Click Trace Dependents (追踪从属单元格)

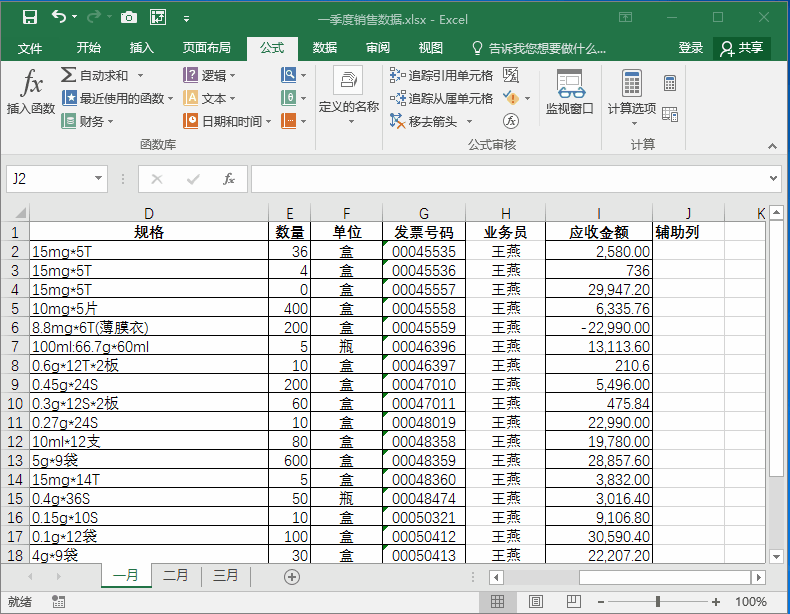[x=441, y=98]
